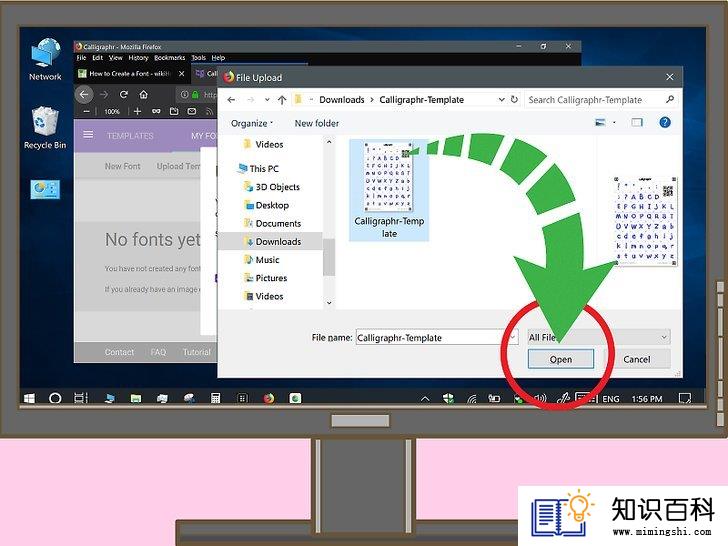Zoom out with minus icon in Firefox
The image size is (728, 546).
pos(86,111)
